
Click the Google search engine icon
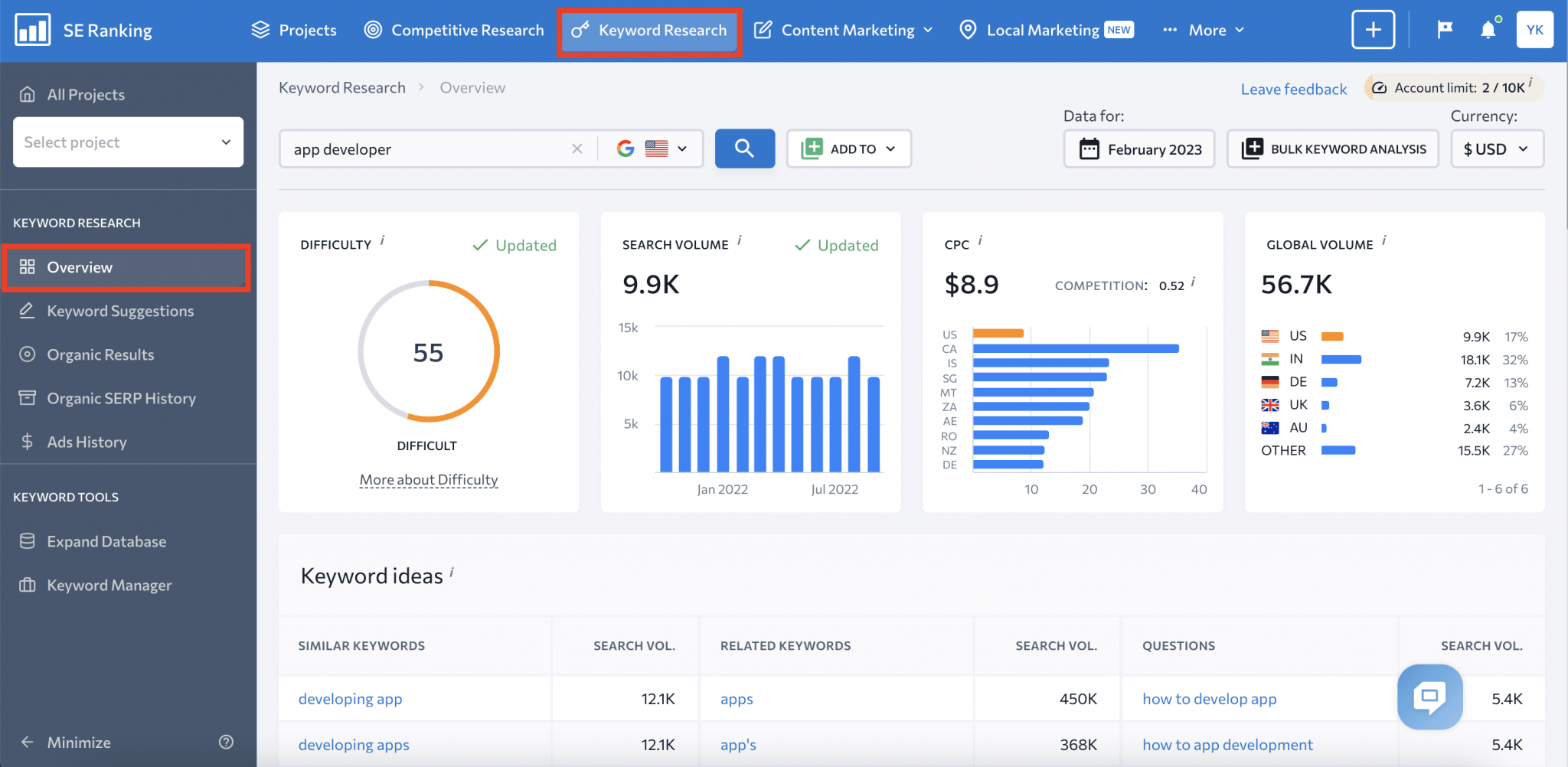pos(626,149)
